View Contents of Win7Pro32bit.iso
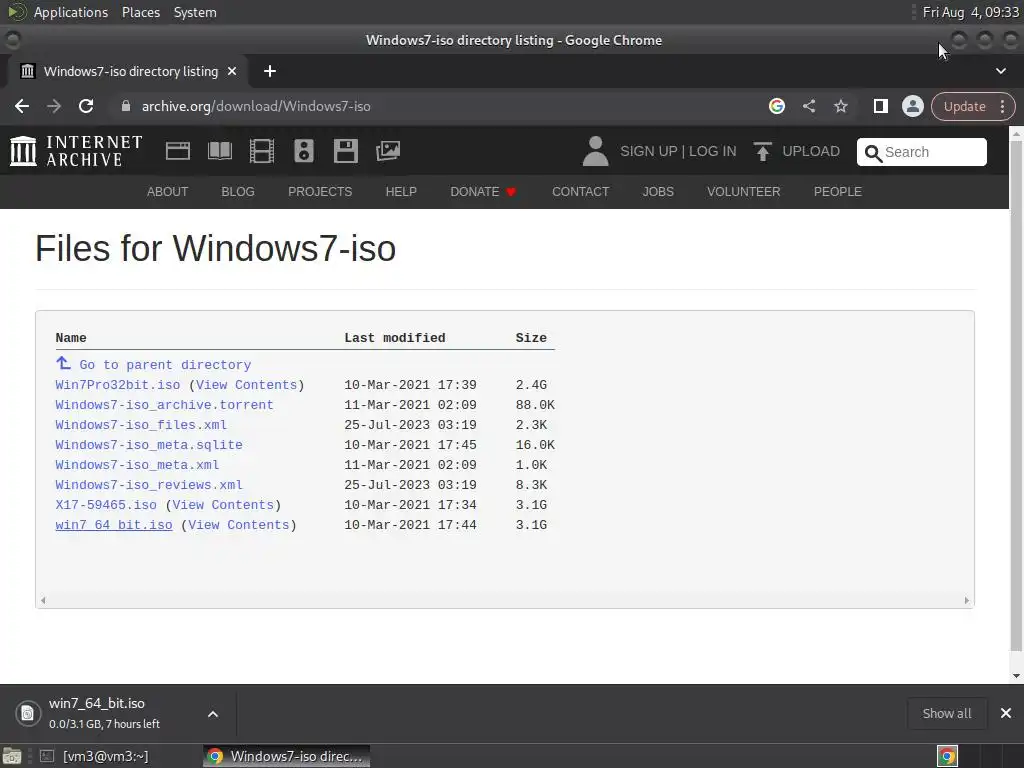The image size is (1024, 768). tap(247, 385)
